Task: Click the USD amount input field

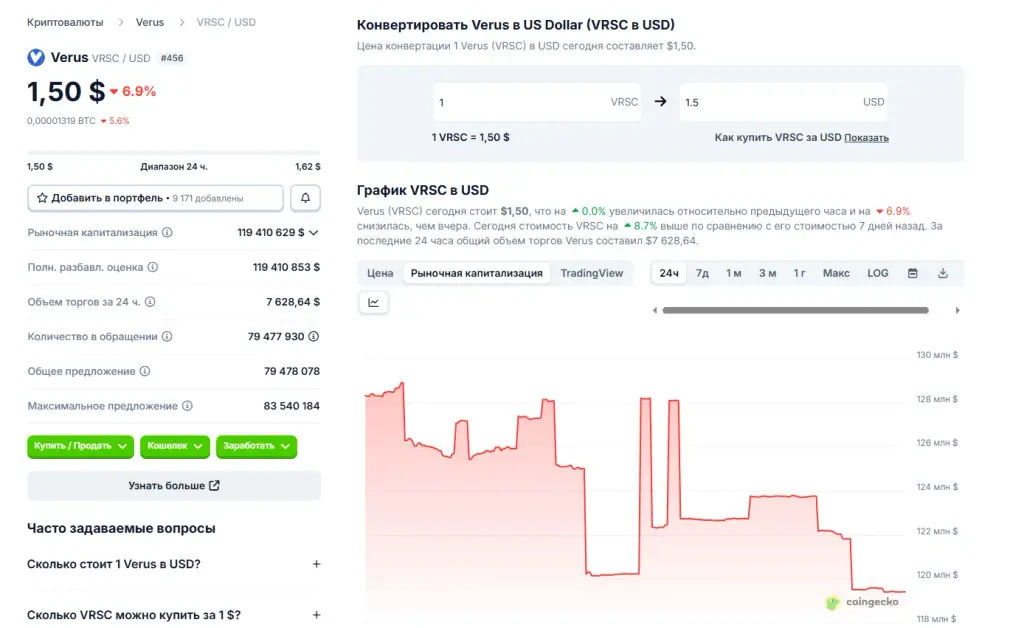Action: click(783, 102)
